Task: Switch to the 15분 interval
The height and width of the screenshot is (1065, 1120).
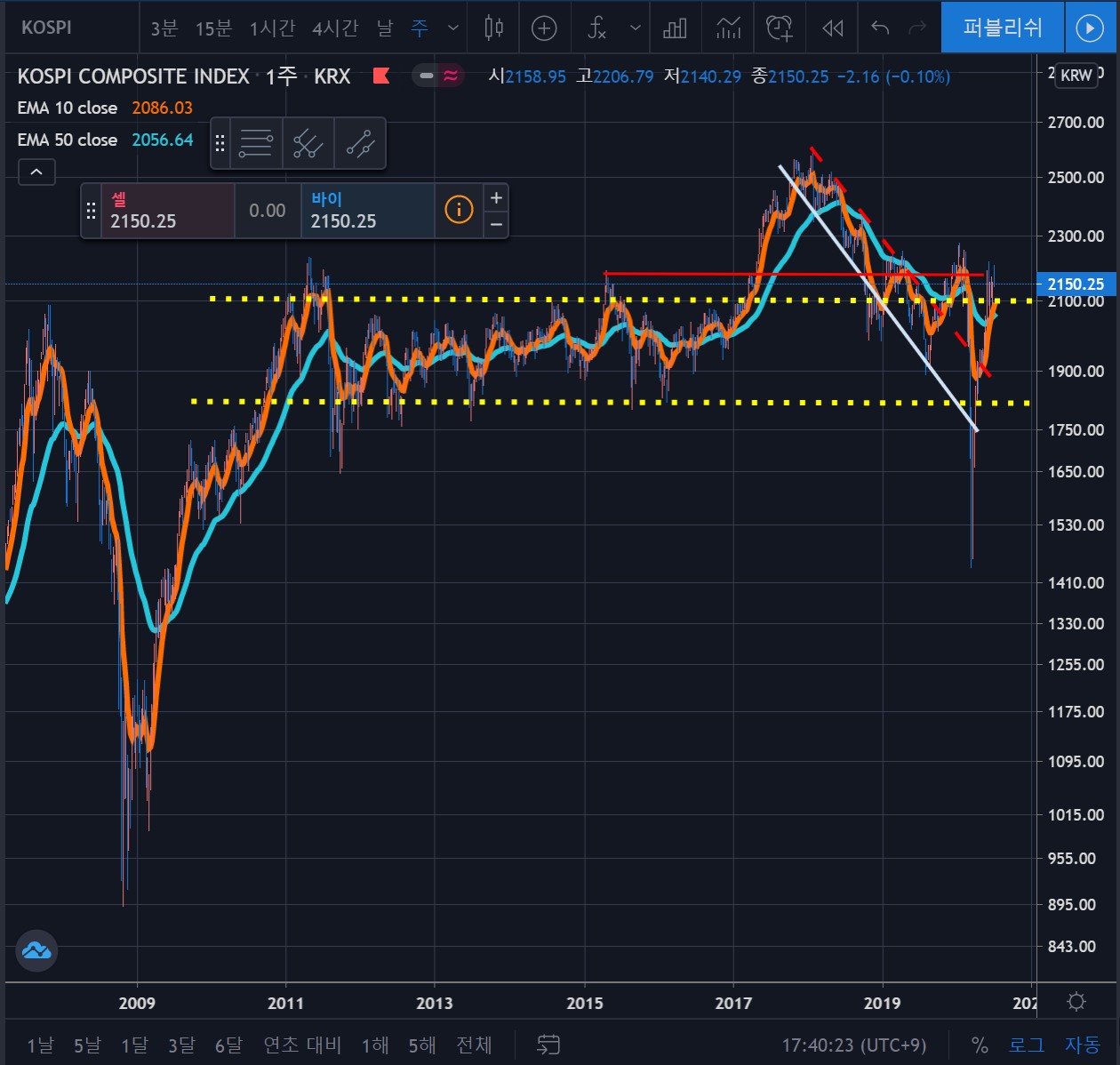Action: (213, 28)
